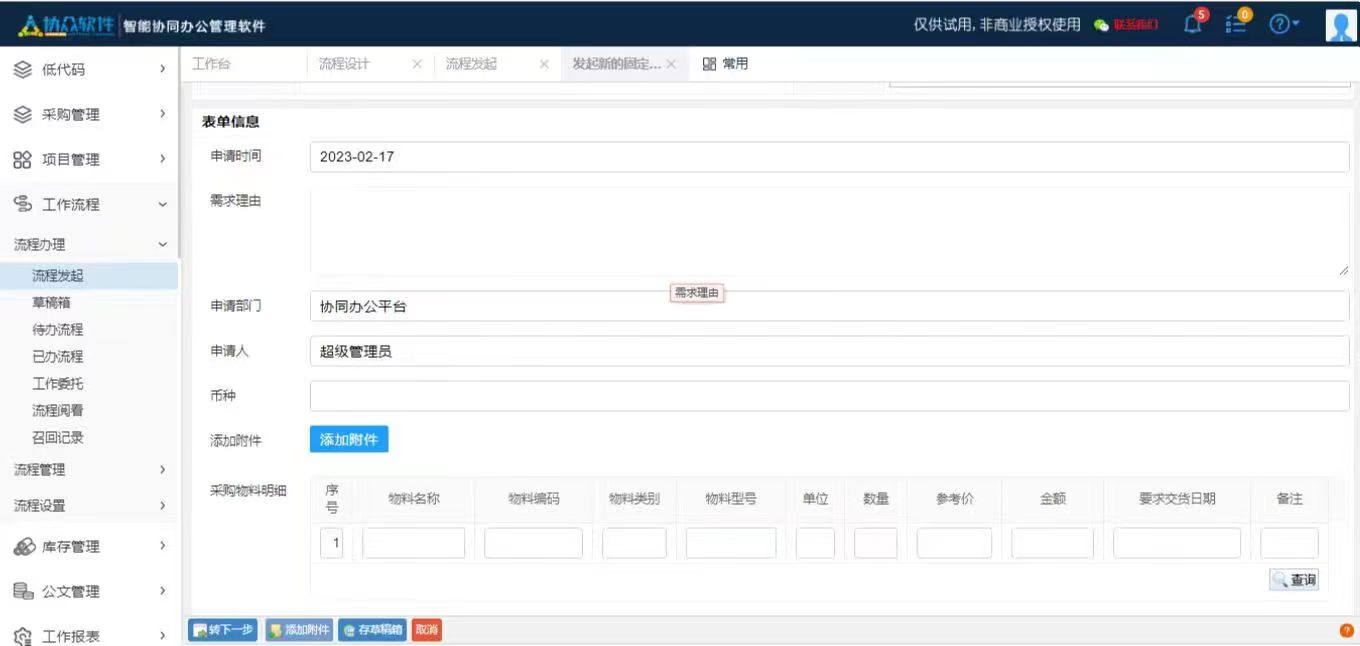Click the blue 添加附件 button

pyautogui.click(x=349, y=440)
